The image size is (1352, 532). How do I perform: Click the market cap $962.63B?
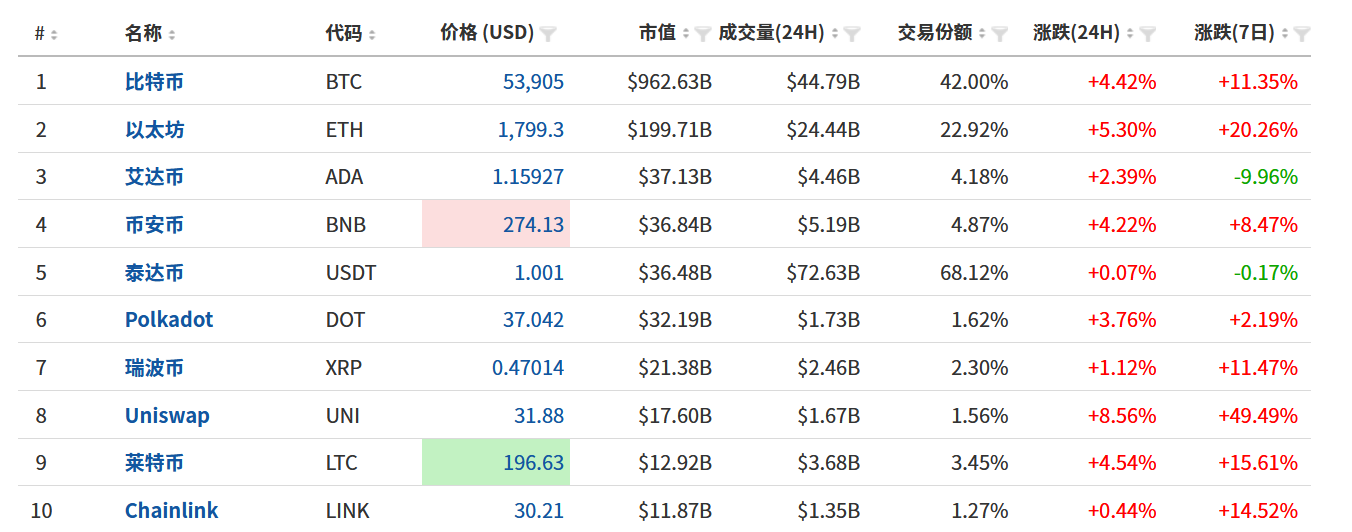click(x=670, y=82)
